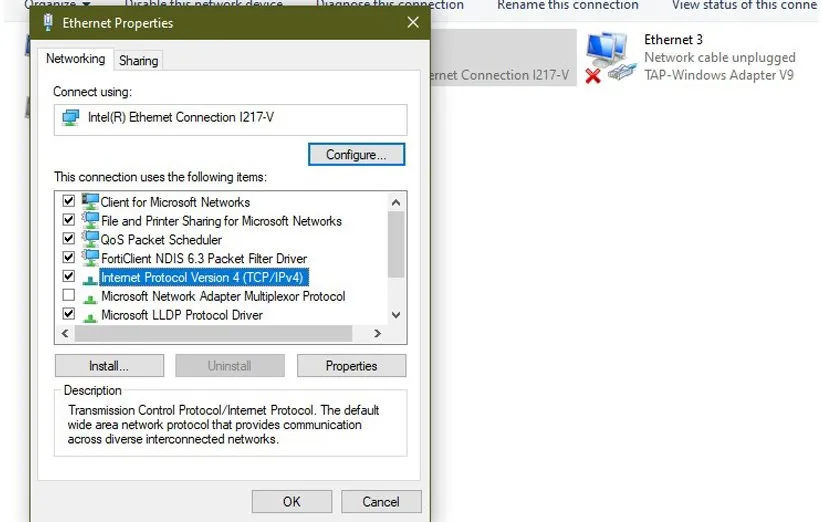Select the Client for Microsoft Networks row

(x=175, y=202)
